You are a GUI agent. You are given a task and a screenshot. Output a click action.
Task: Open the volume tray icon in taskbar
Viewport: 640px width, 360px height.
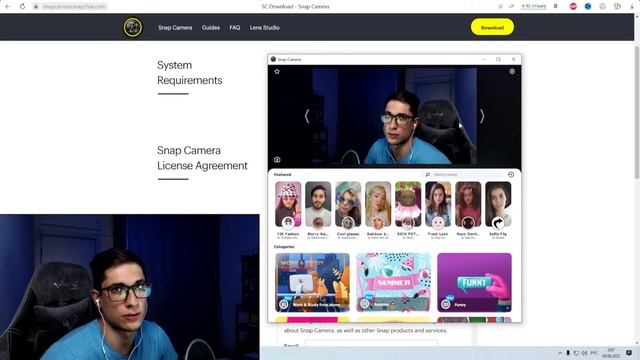(584, 353)
